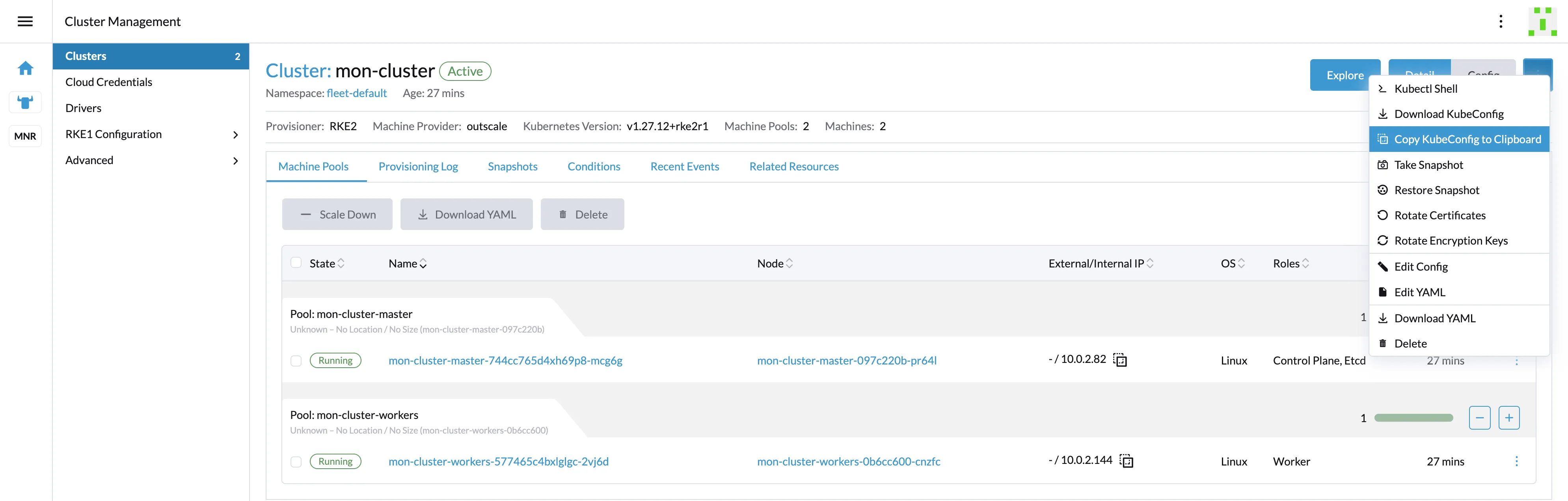The image size is (1568, 501).
Task: Choose Take Snapshot from the actions menu
Action: tap(1428, 165)
